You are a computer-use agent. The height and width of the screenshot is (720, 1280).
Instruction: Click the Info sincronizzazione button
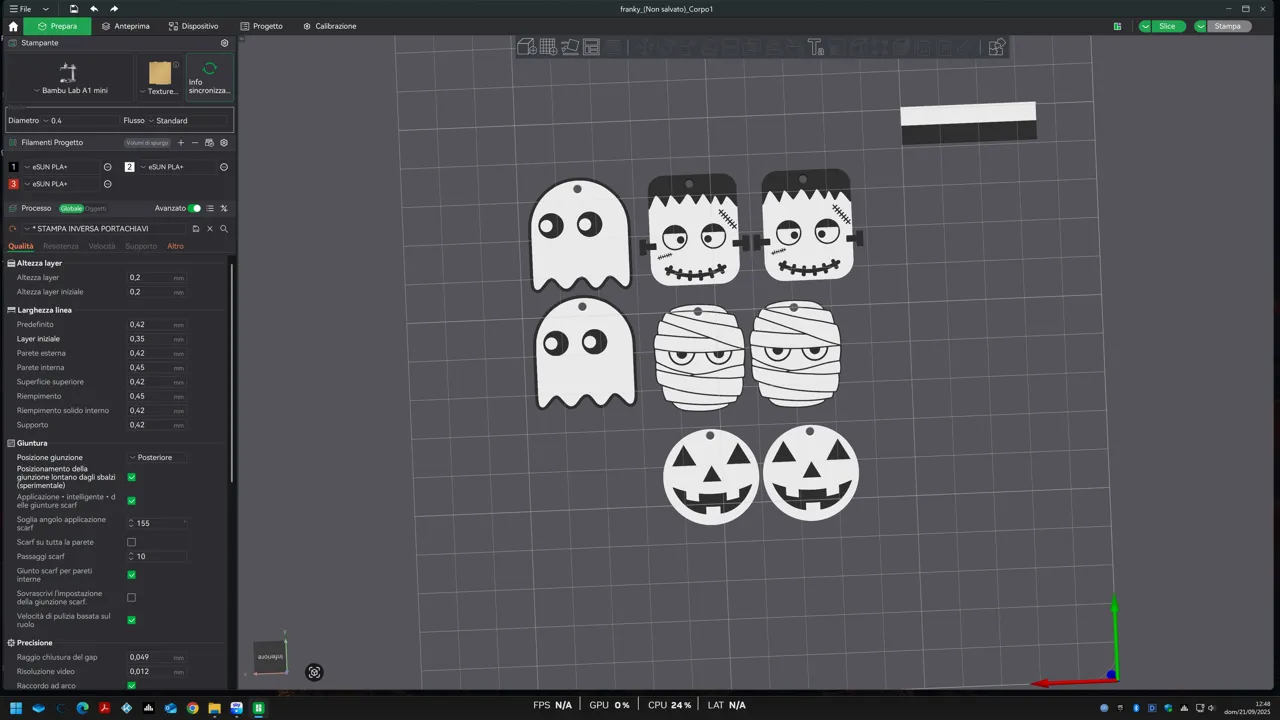pos(210,78)
